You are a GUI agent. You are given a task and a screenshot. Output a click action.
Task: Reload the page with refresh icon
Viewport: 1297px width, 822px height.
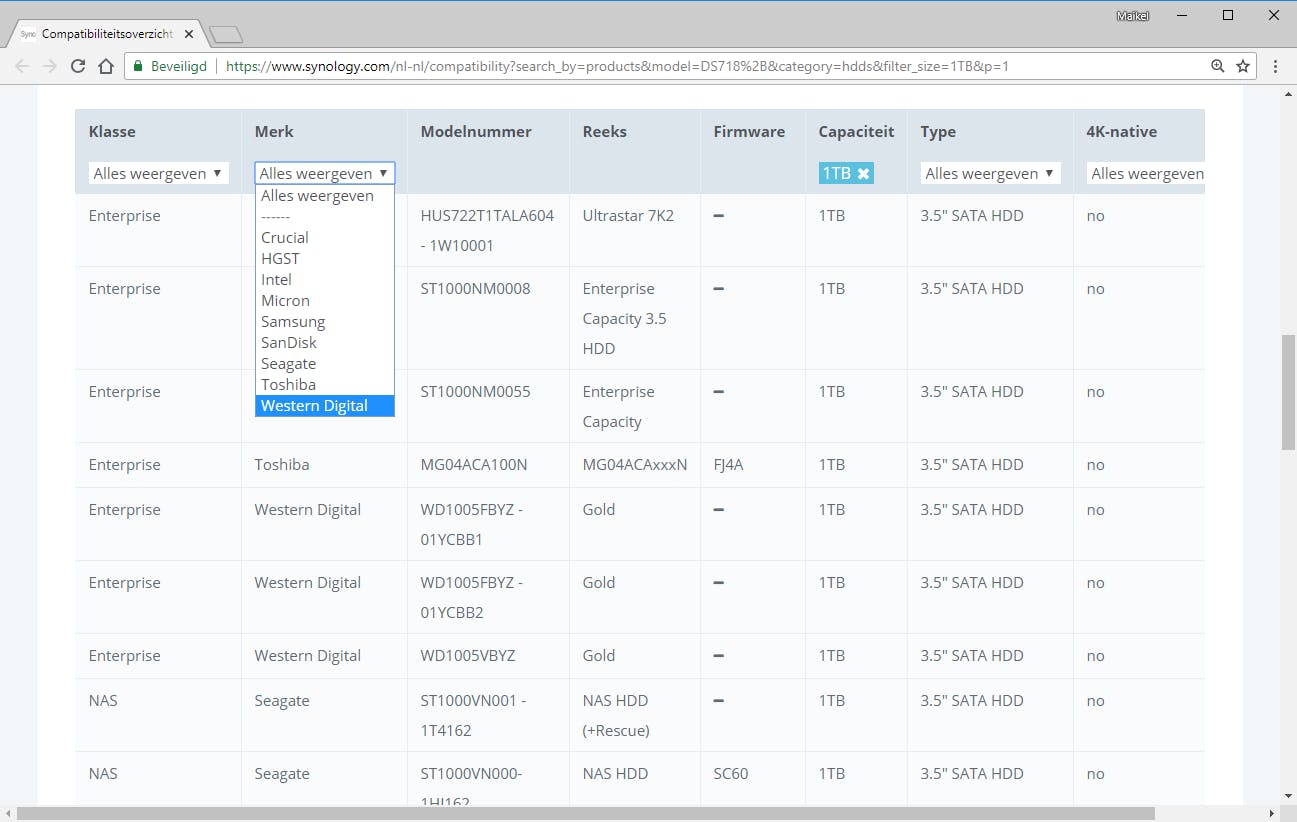pos(78,67)
